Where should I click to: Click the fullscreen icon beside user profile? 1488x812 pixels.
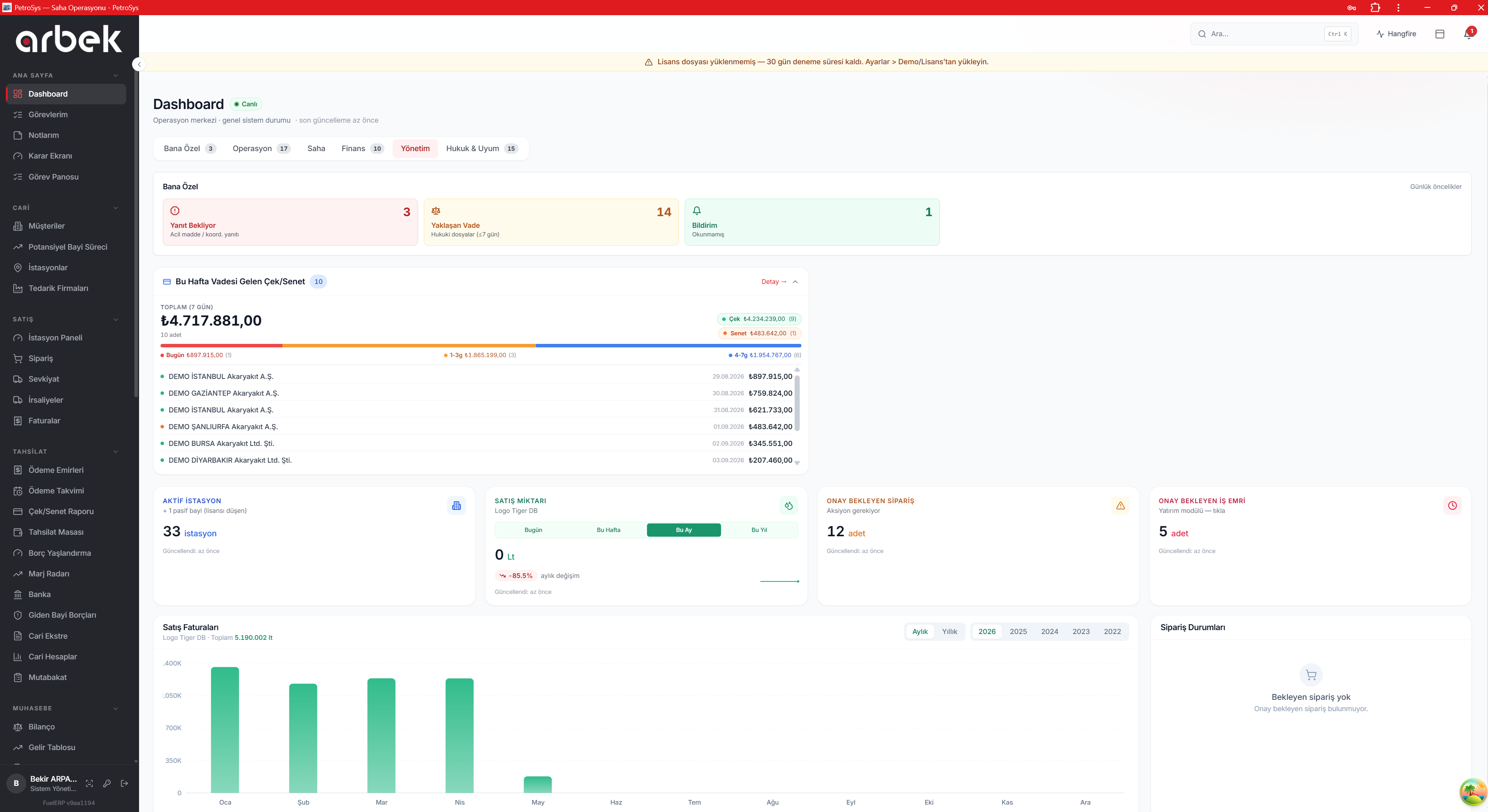click(90, 783)
